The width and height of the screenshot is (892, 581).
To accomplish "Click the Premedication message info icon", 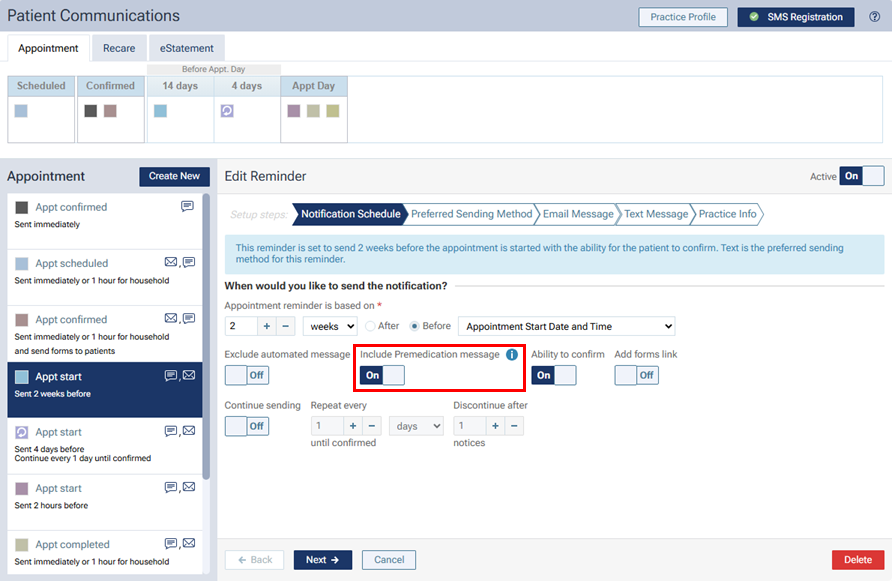I will (x=512, y=354).
